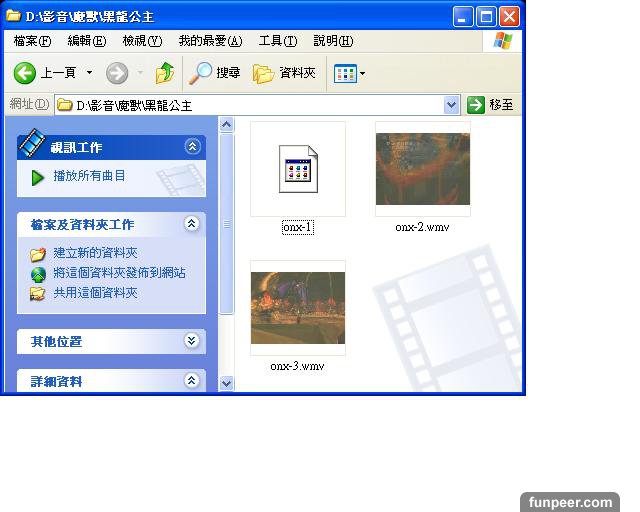Click the Go (移至) button
640x512 pixels.
(491, 105)
